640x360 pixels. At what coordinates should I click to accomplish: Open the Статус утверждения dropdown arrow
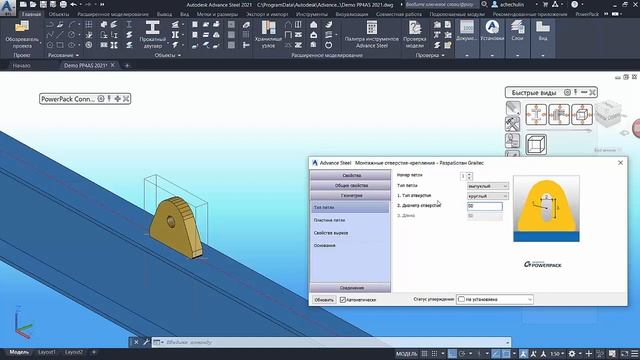(529, 299)
